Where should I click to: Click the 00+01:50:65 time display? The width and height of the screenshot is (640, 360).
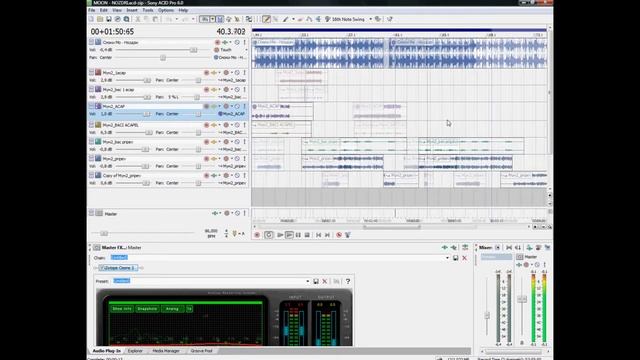pos(112,32)
